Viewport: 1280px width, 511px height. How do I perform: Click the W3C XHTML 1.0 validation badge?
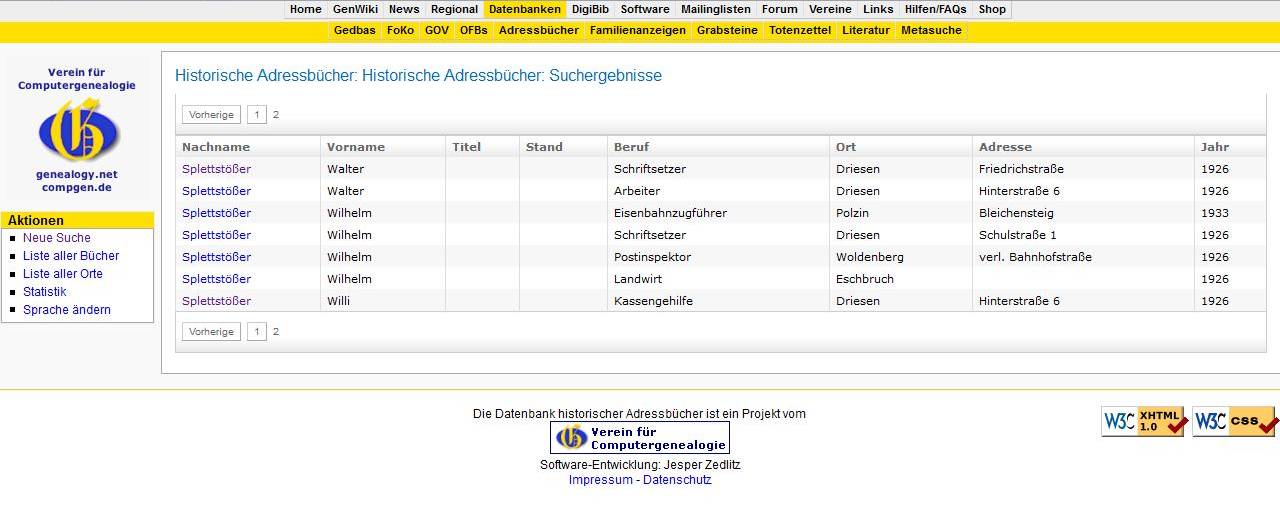pos(1144,422)
